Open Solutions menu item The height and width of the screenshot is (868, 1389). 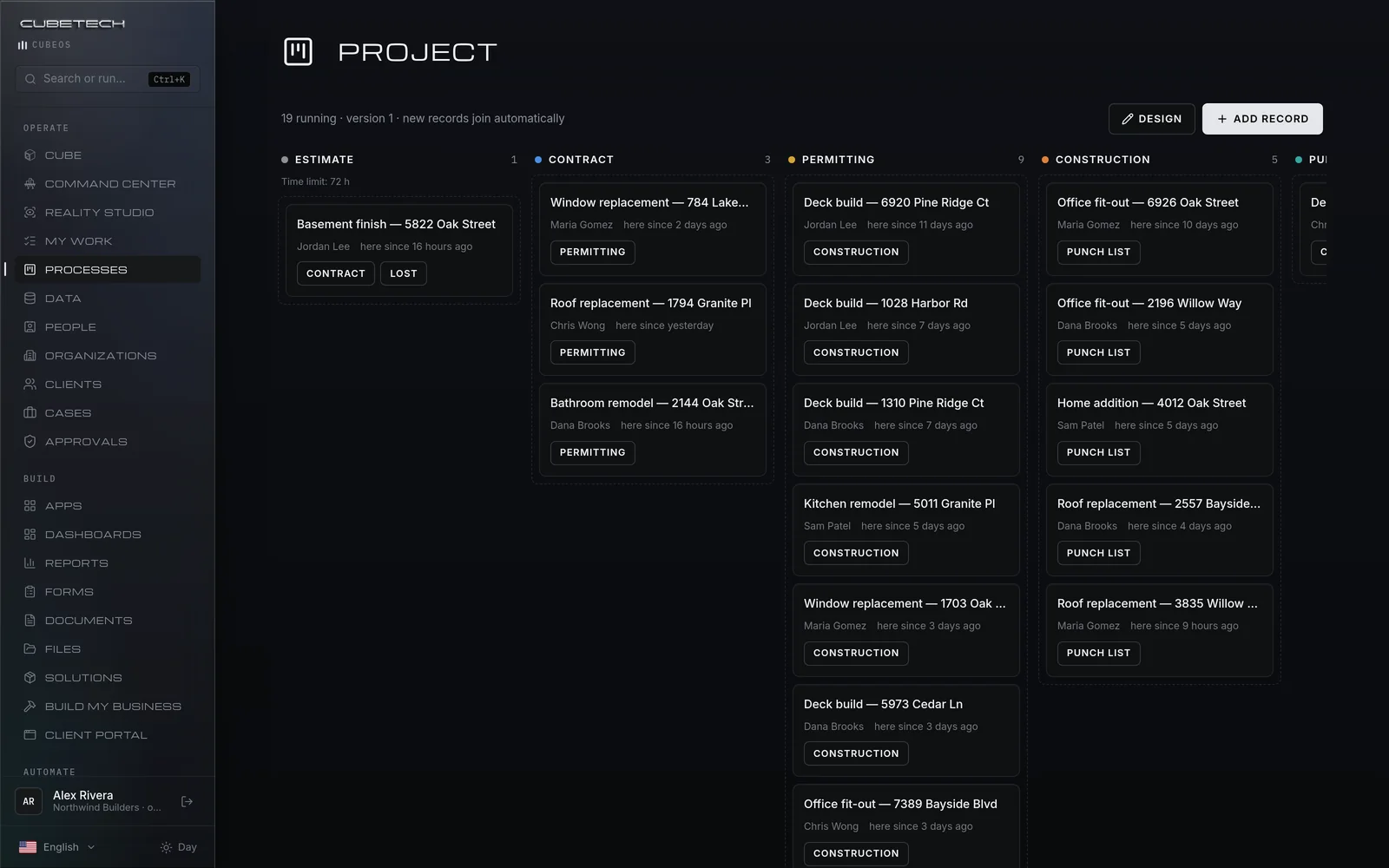point(108,678)
